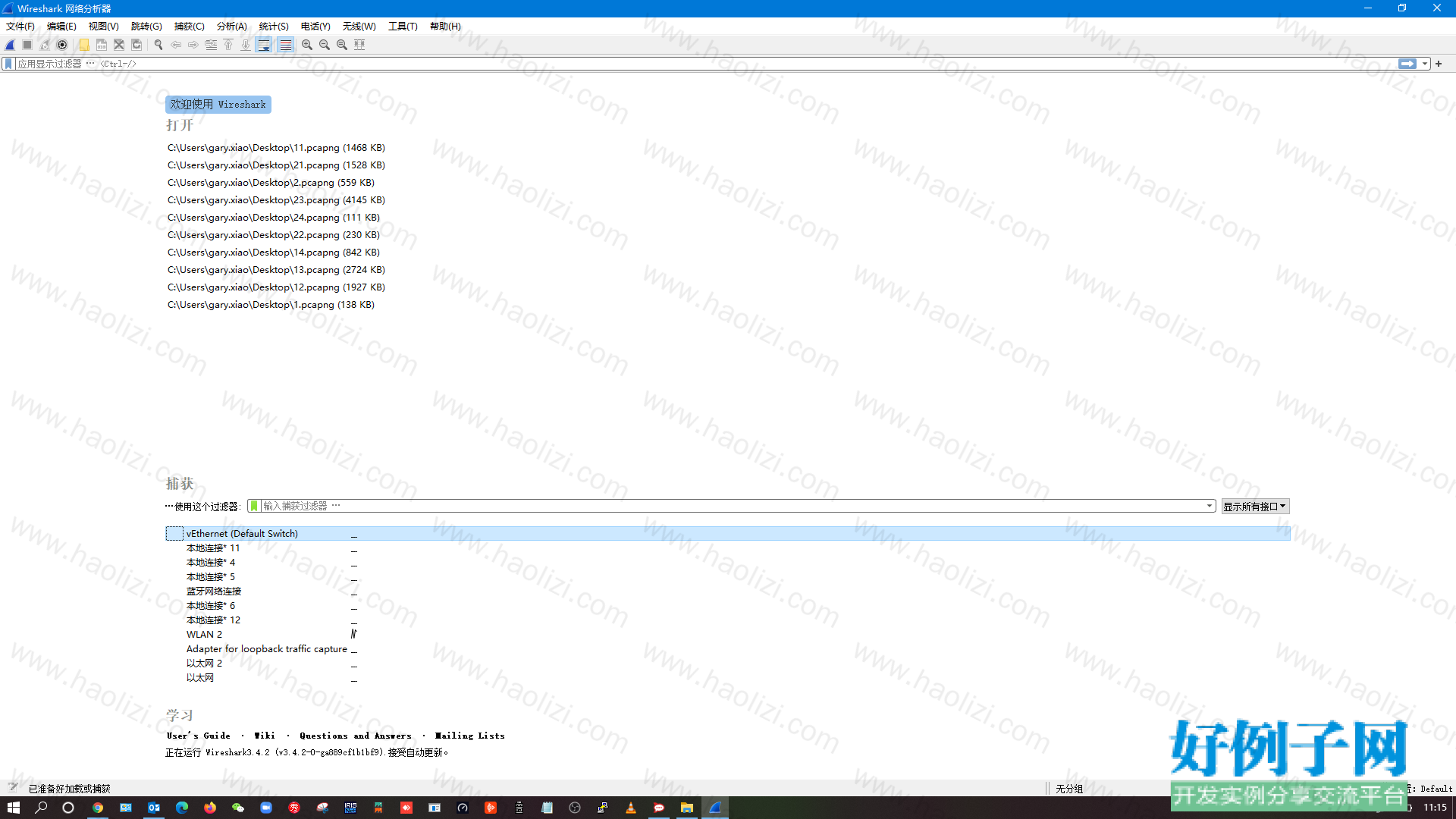
Task: Open display filter bookmark menu
Action: tap(8, 64)
